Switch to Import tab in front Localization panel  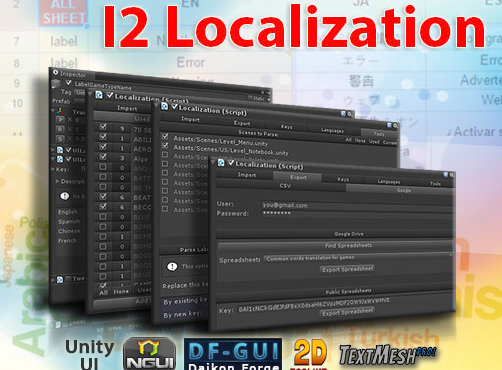[246, 175]
